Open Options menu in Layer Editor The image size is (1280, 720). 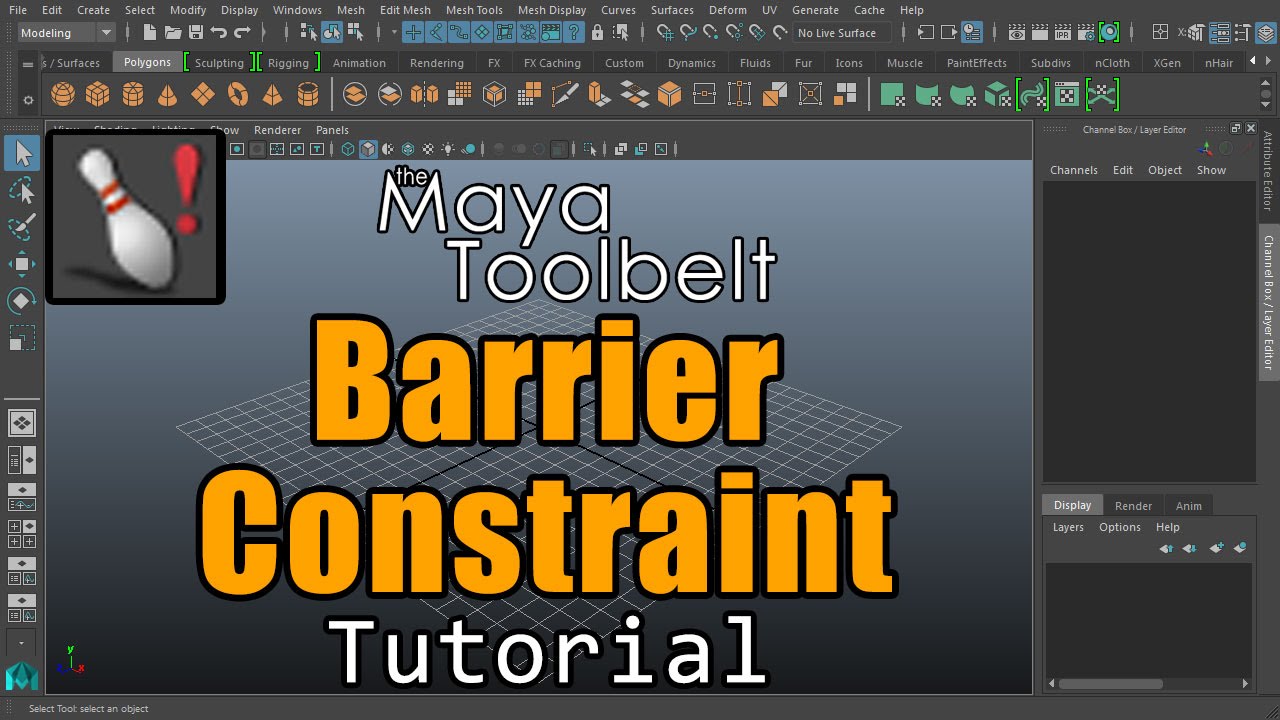point(1119,527)
